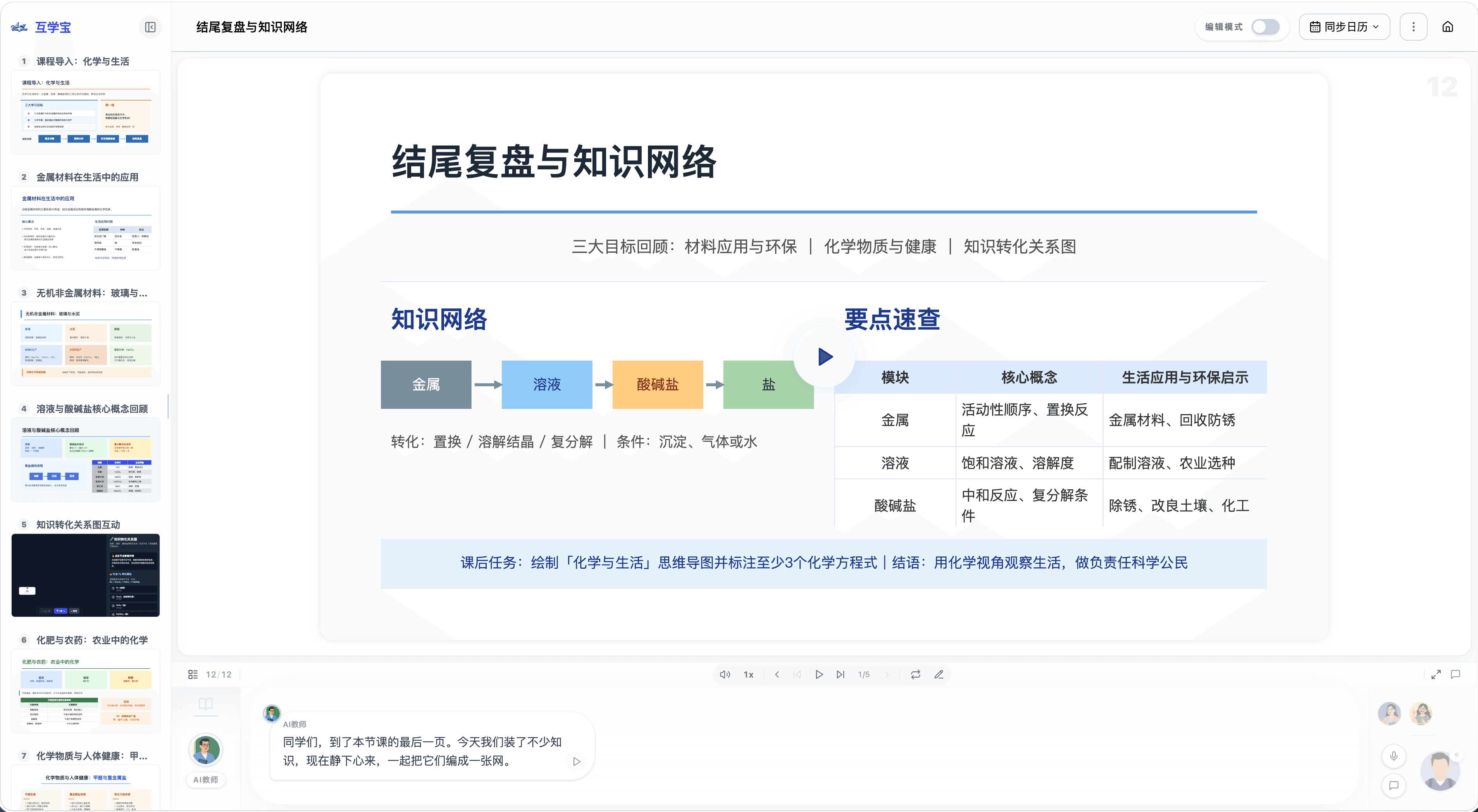Open the three-dot more options menu
The image size is (1478, 812).
pyautogui.click(x=1413, y=27)
